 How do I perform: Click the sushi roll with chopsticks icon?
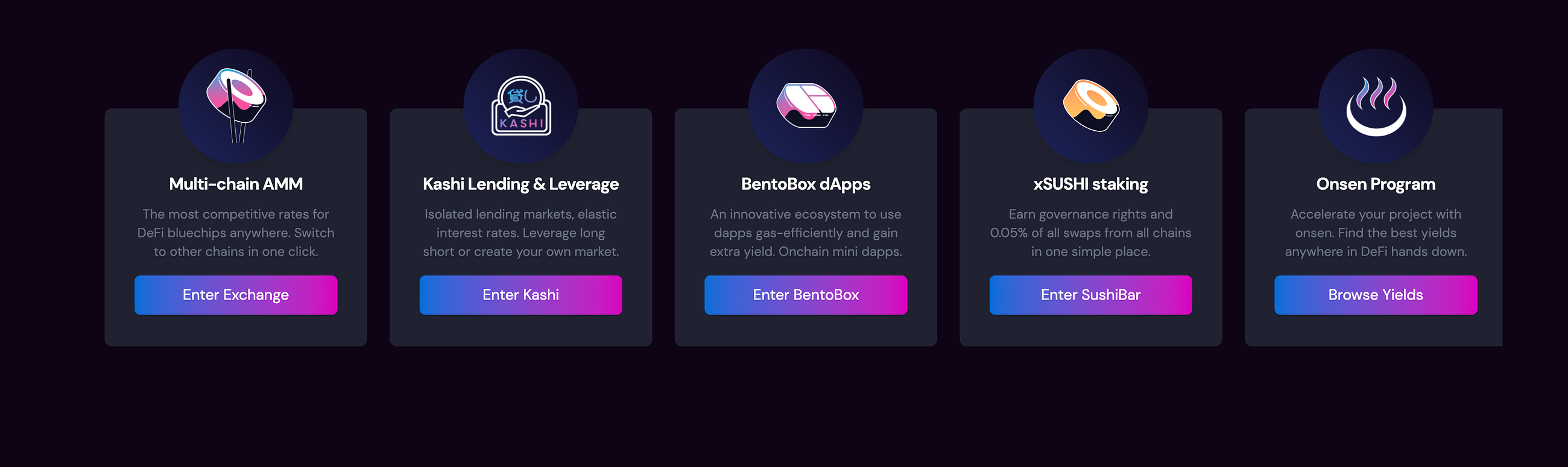[x=236, y=105]
